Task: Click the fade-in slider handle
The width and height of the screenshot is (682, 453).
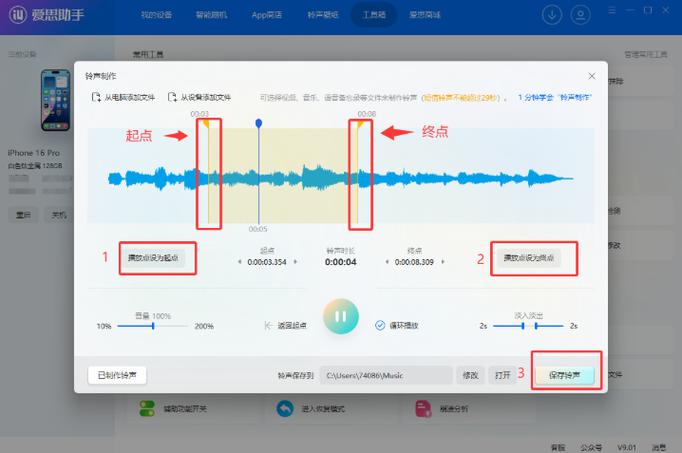Action: 523,326
